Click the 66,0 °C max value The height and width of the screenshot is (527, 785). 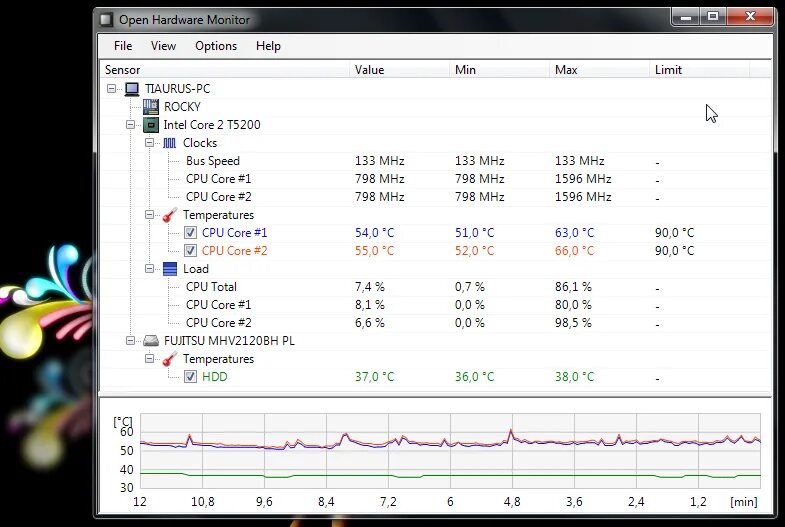pyautogui.click(x=574, y=251)
